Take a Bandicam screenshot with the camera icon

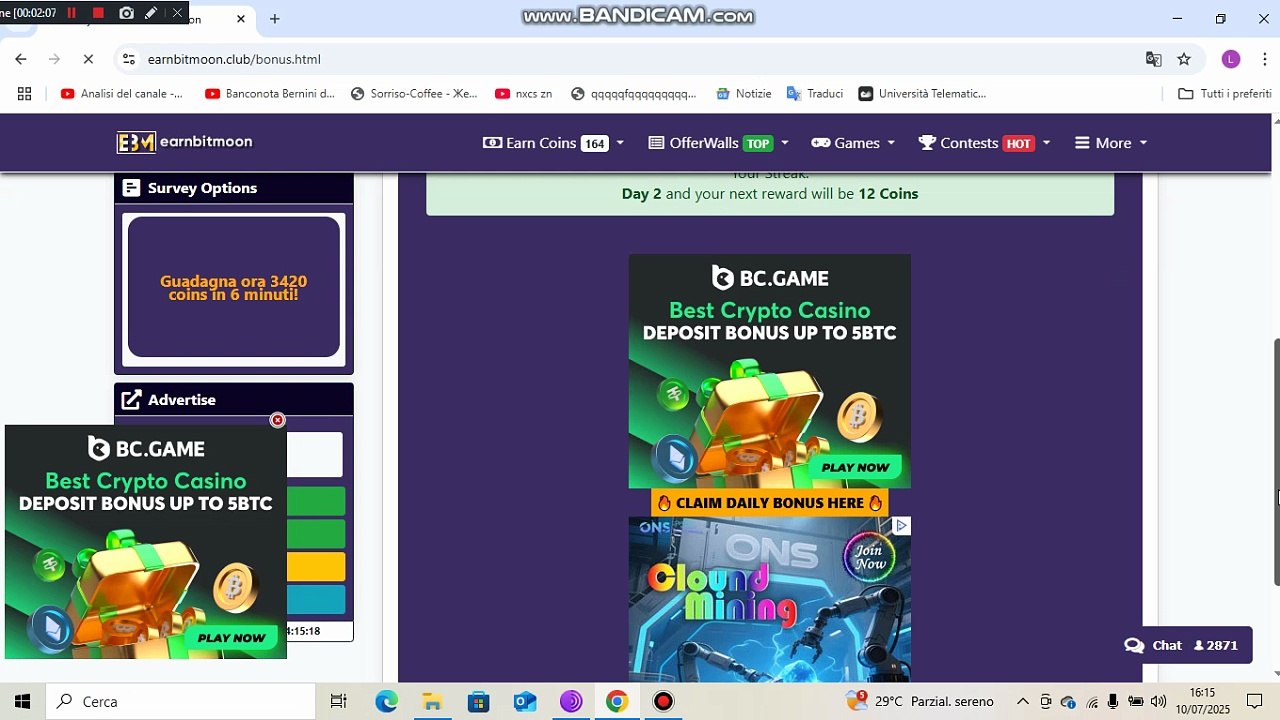click(126, 13)
